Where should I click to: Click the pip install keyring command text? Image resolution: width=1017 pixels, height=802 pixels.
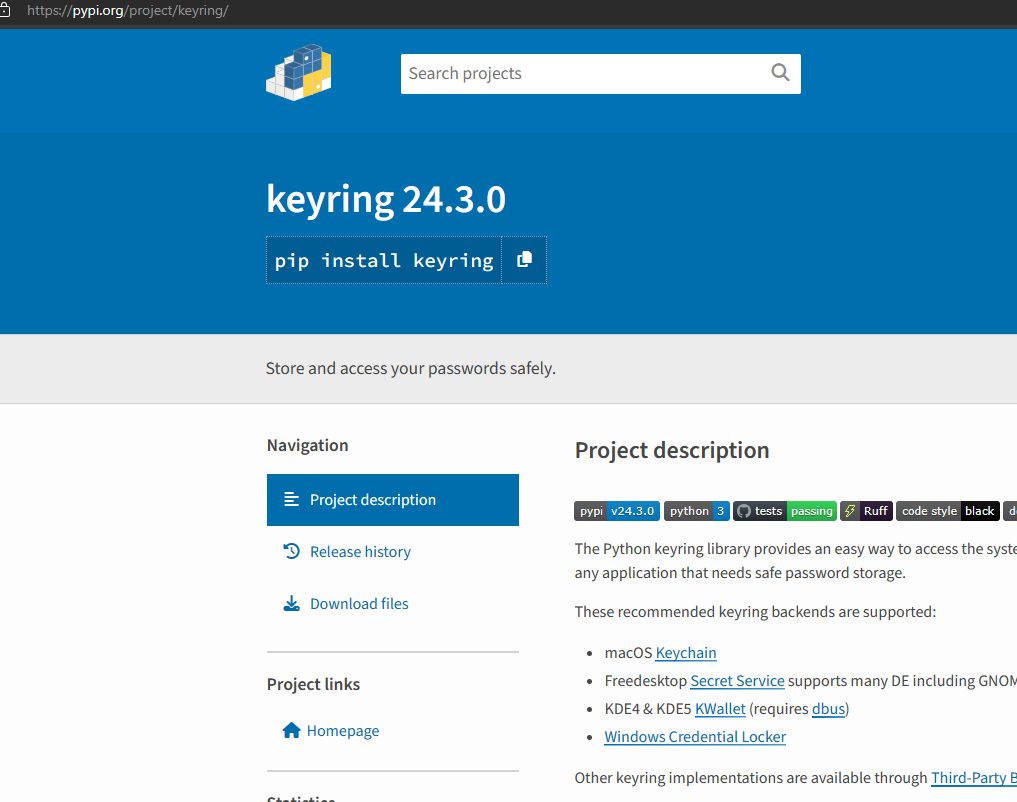(x=384, y=261)
